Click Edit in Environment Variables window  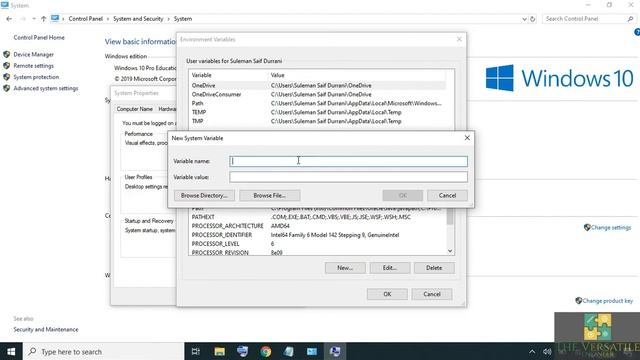click(389, 268)
